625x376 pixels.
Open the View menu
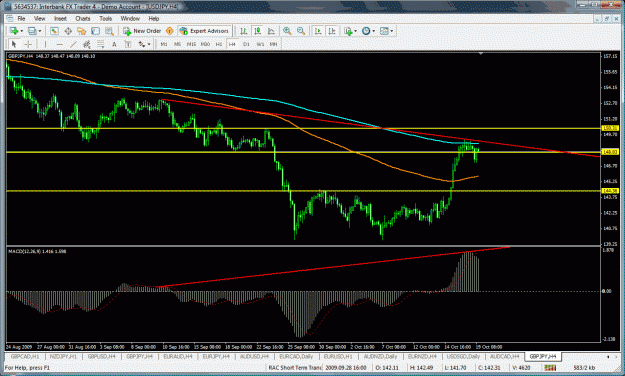click(x=39, y=18)
